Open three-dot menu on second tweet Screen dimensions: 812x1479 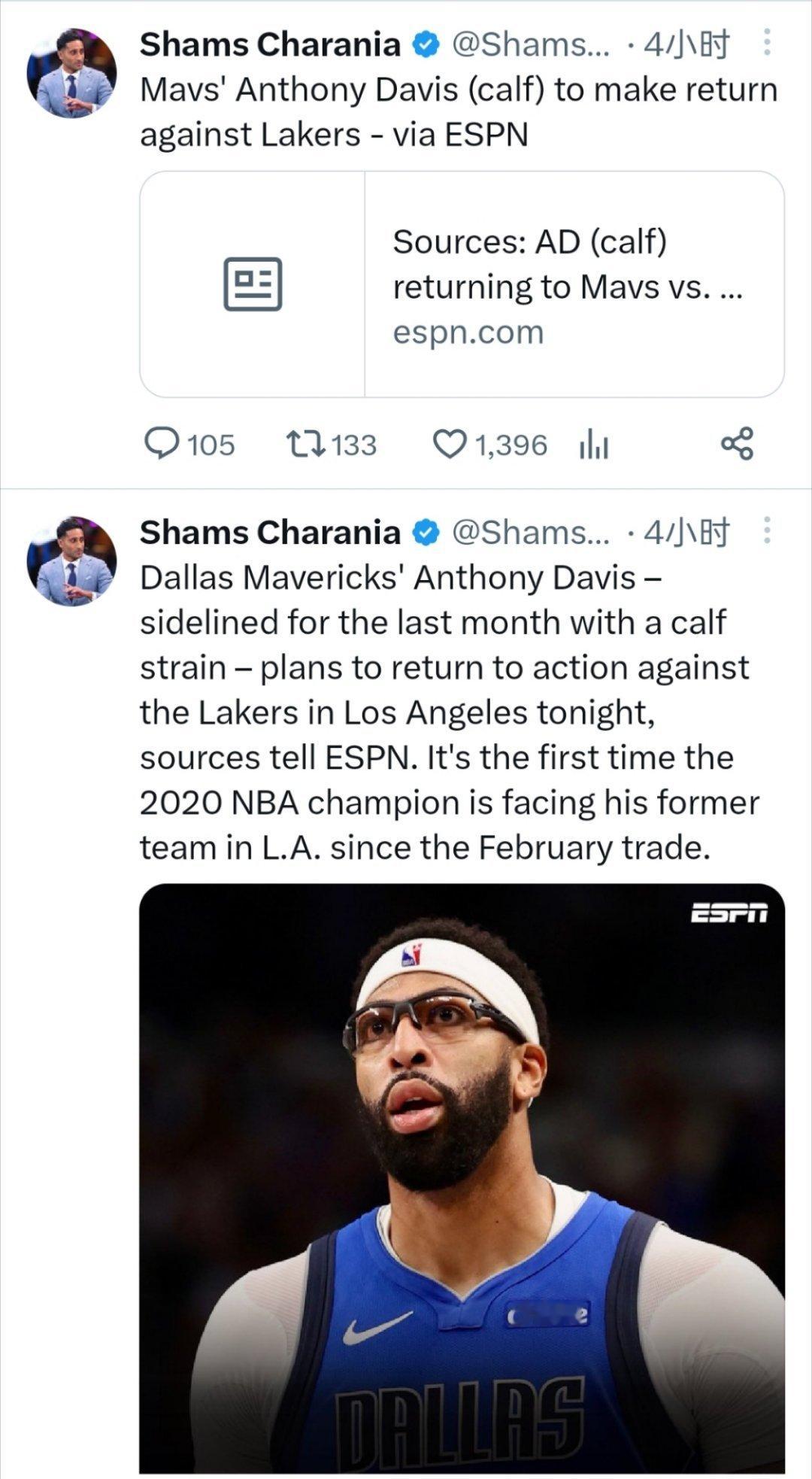(x=766, y=531)
